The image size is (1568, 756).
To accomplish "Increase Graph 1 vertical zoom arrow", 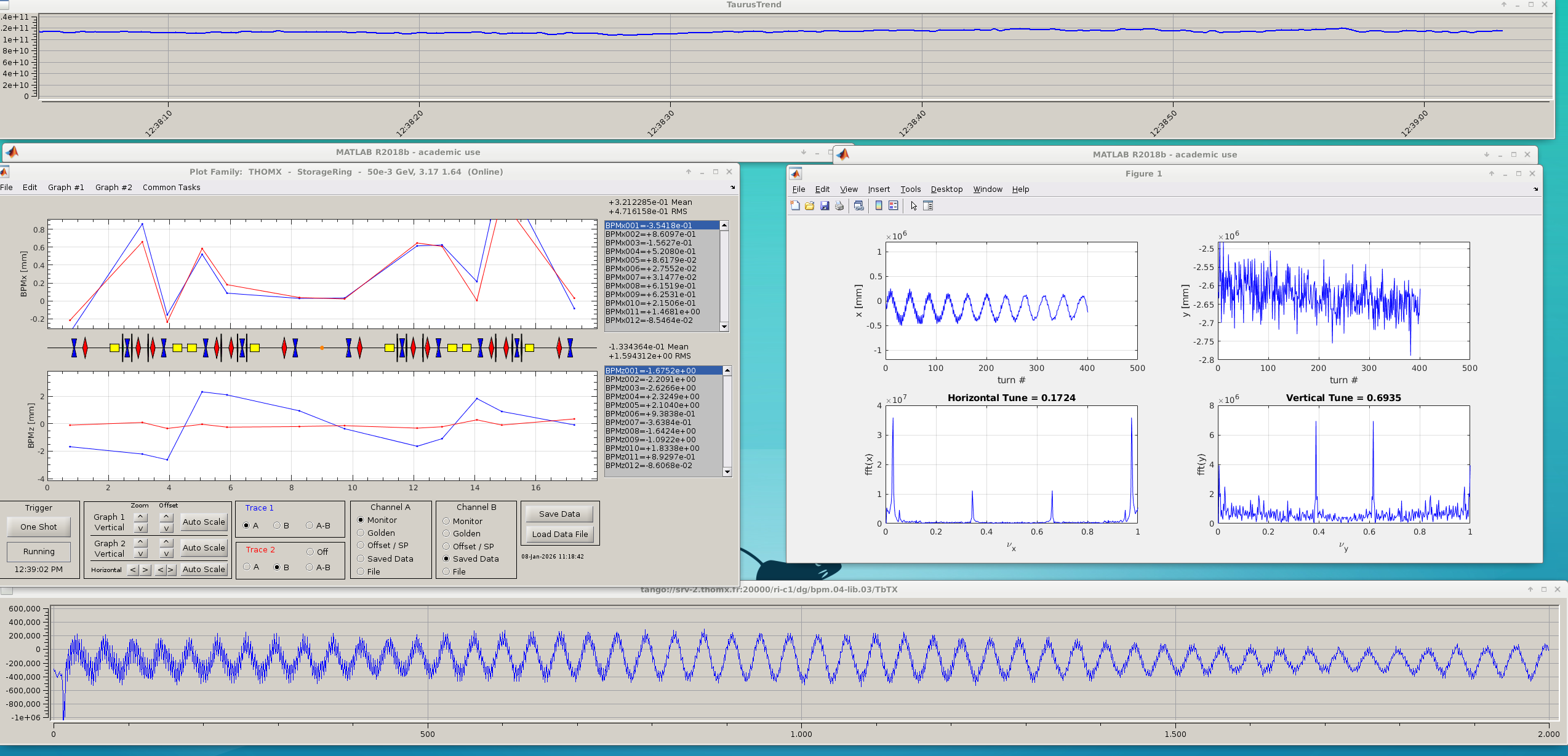I will click(141, 517).
